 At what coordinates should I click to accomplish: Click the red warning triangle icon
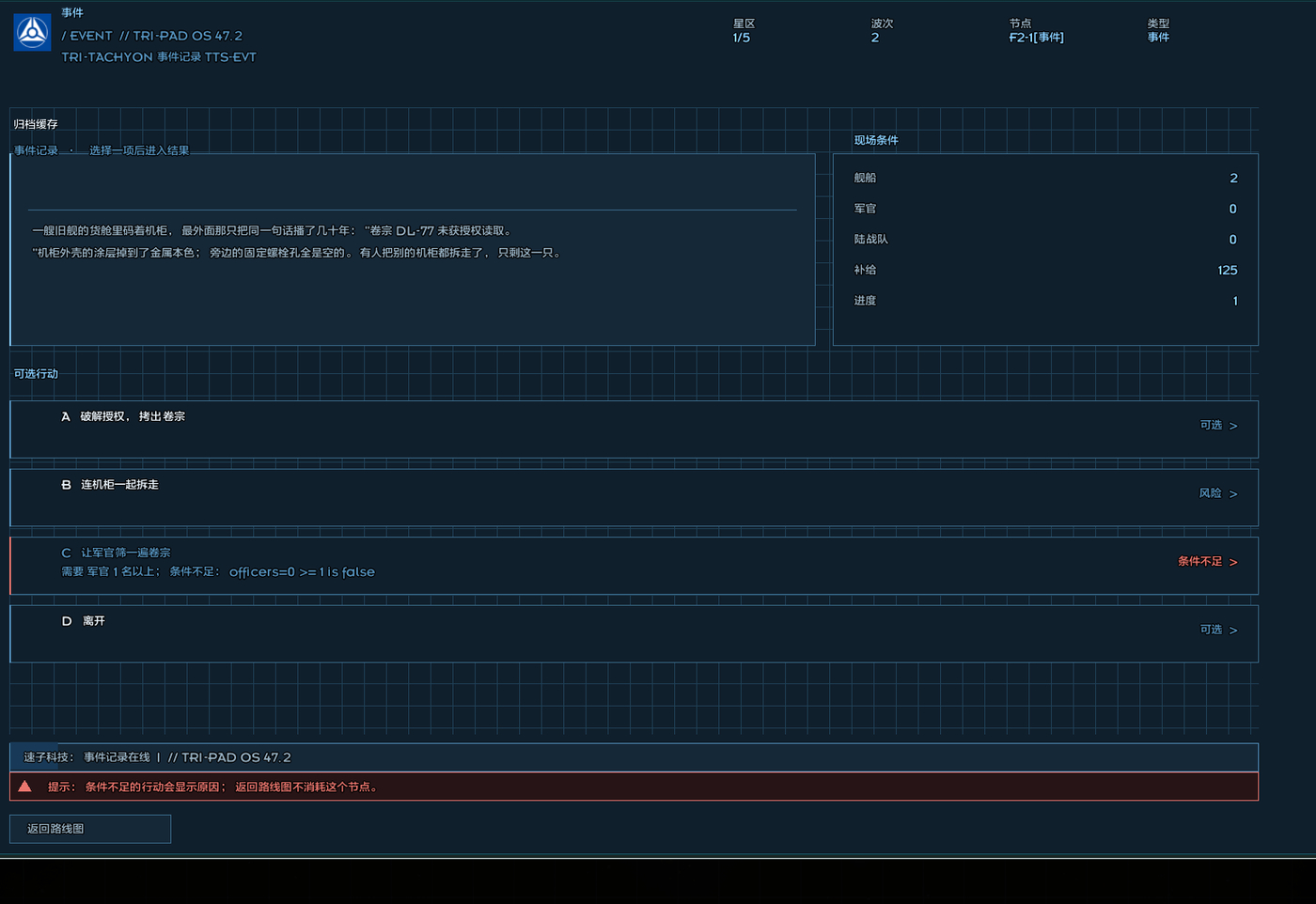pyautogui.click(x=24, y=787)
